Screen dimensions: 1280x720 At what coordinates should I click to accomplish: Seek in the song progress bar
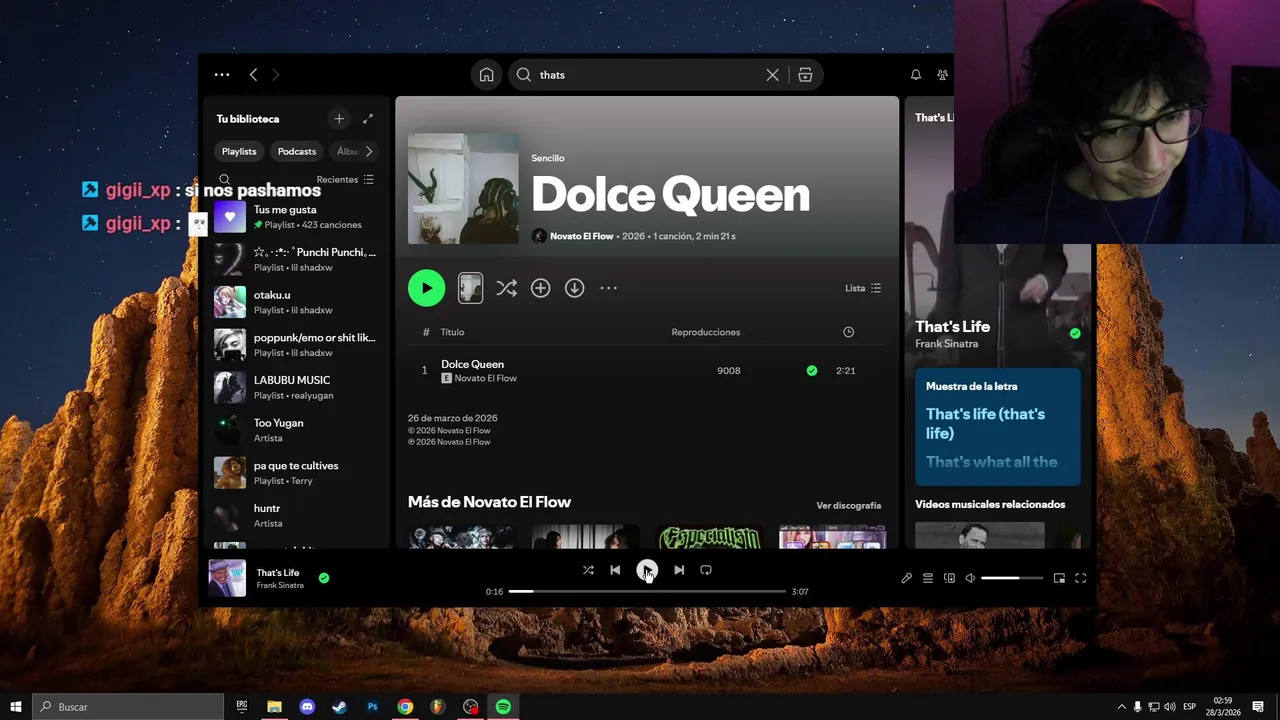pos(647,592)
